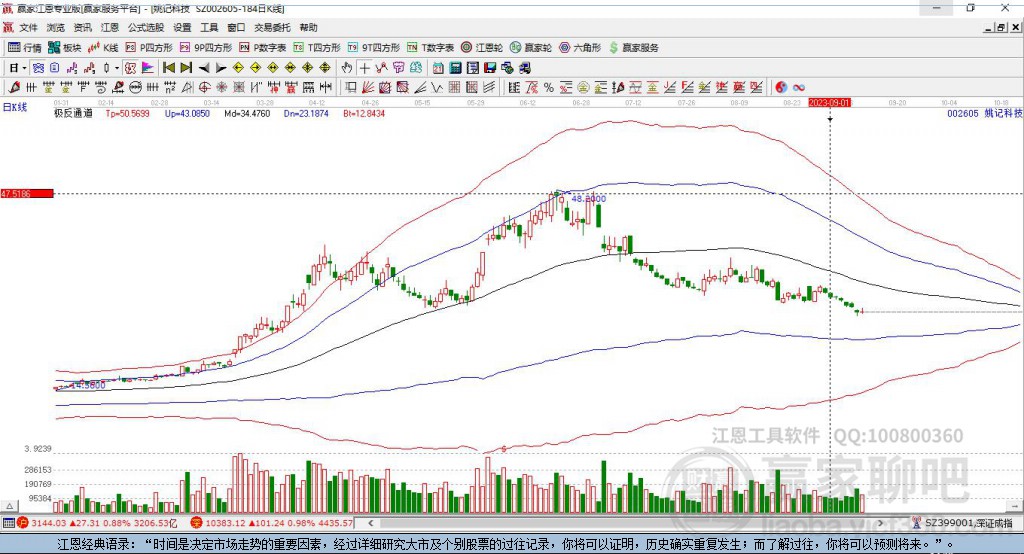Open the 工具 menu
This screenshot has height=554, width=1024.
209,27
